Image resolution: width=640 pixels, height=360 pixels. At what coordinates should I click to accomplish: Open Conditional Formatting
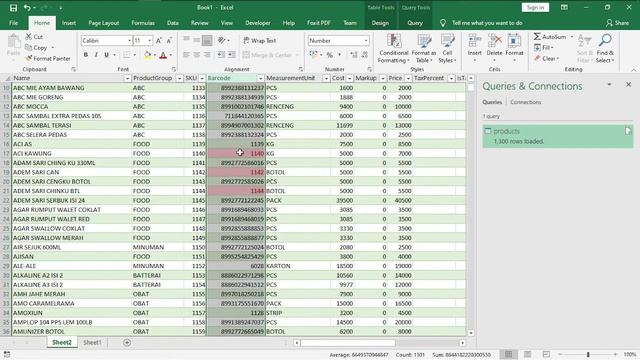pos(393,48)
